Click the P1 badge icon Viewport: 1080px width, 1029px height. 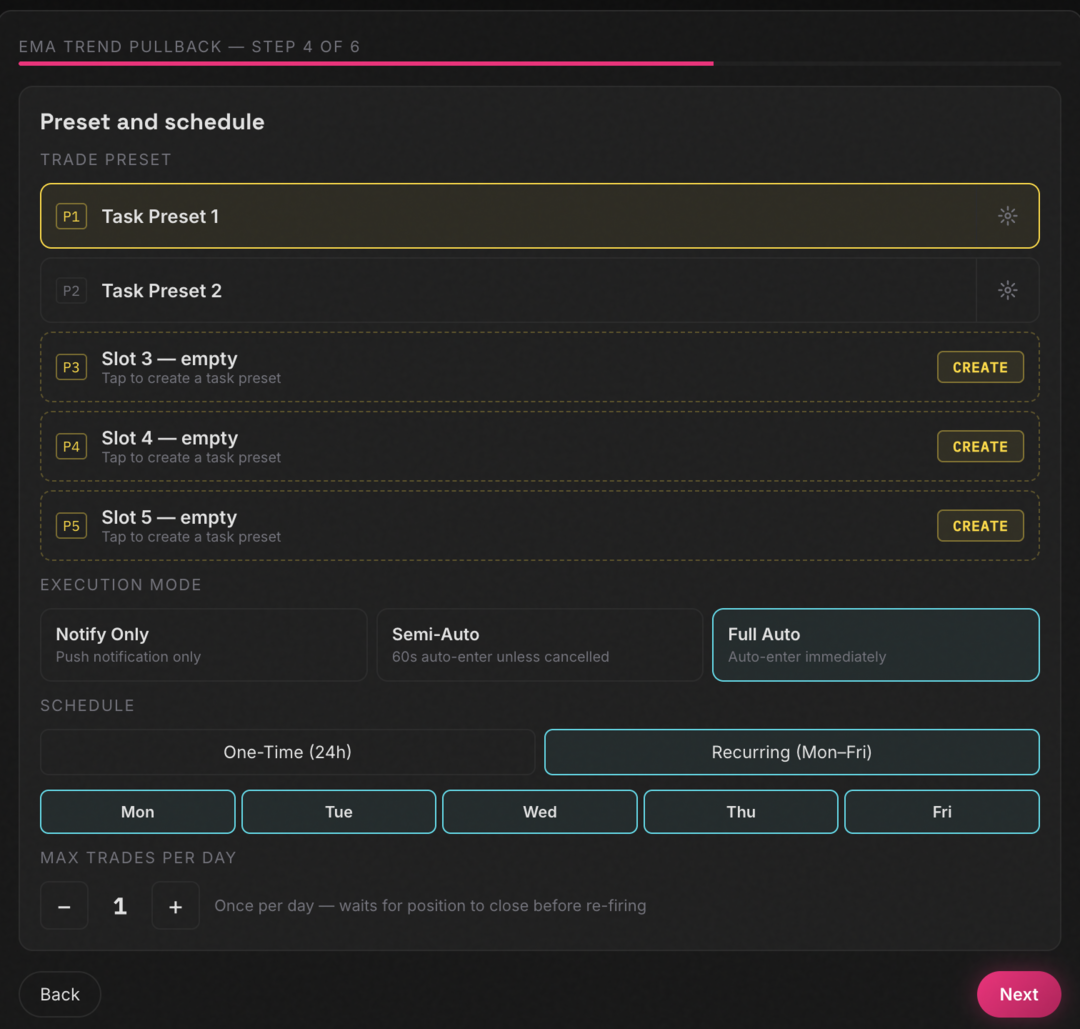pos(71,216)
